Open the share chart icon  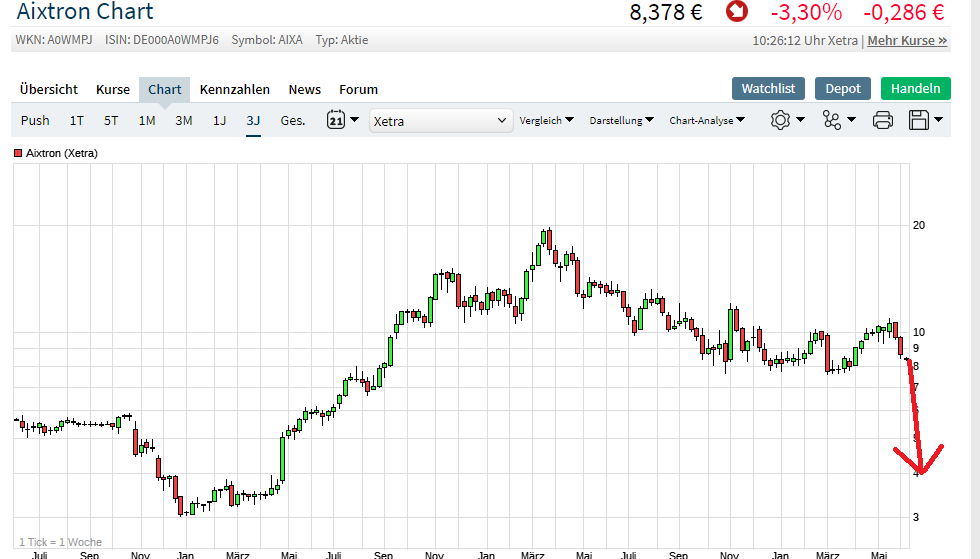[x=832, y=120]
